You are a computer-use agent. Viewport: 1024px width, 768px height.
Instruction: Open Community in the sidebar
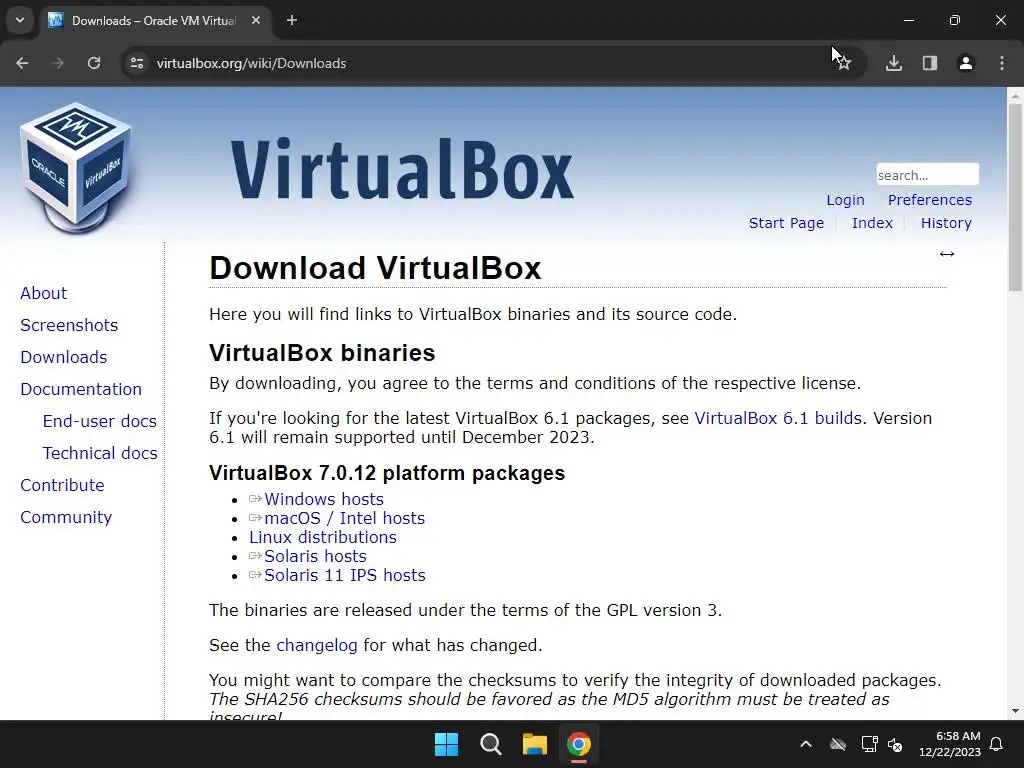[x=66, y=517]
